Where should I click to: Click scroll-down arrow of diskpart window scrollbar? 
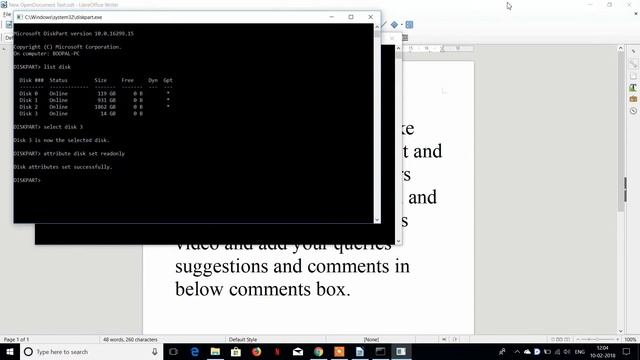[377, 220]
